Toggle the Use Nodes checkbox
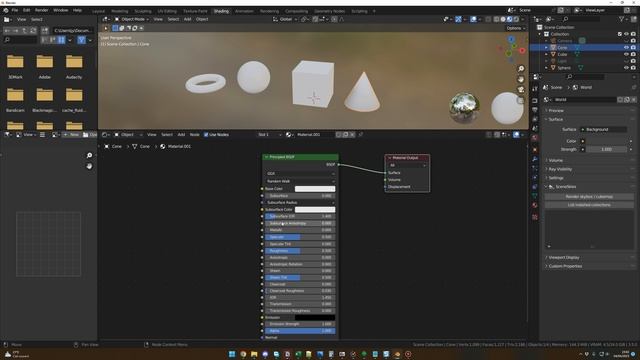Viewport: 640px width, 360px height. point(206,135)
